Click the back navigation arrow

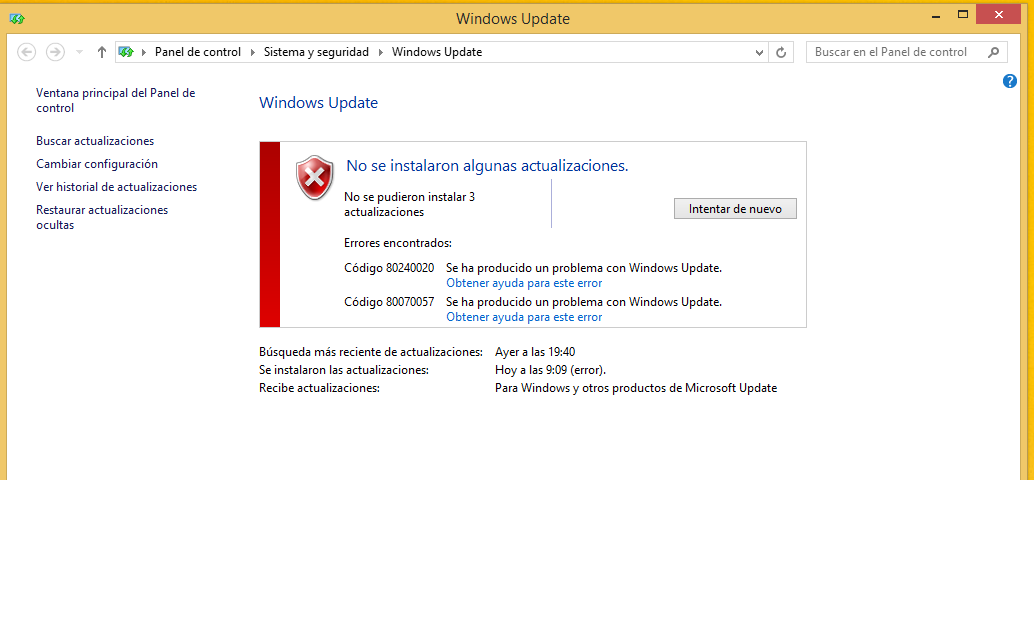coord(26,52)
